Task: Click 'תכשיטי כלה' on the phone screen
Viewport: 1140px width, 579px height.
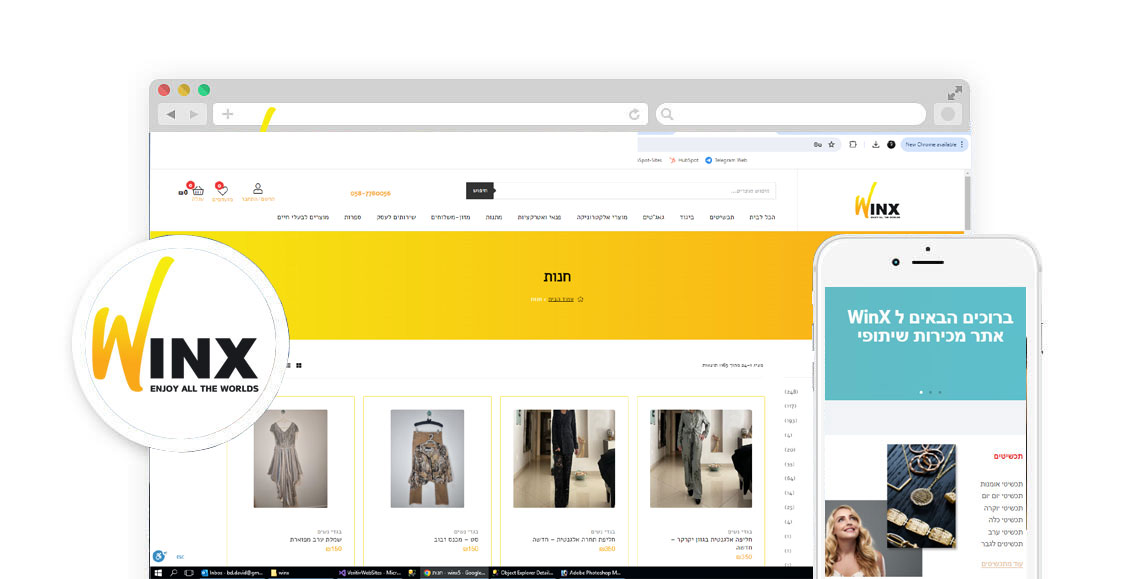Action: [1005, 520]
